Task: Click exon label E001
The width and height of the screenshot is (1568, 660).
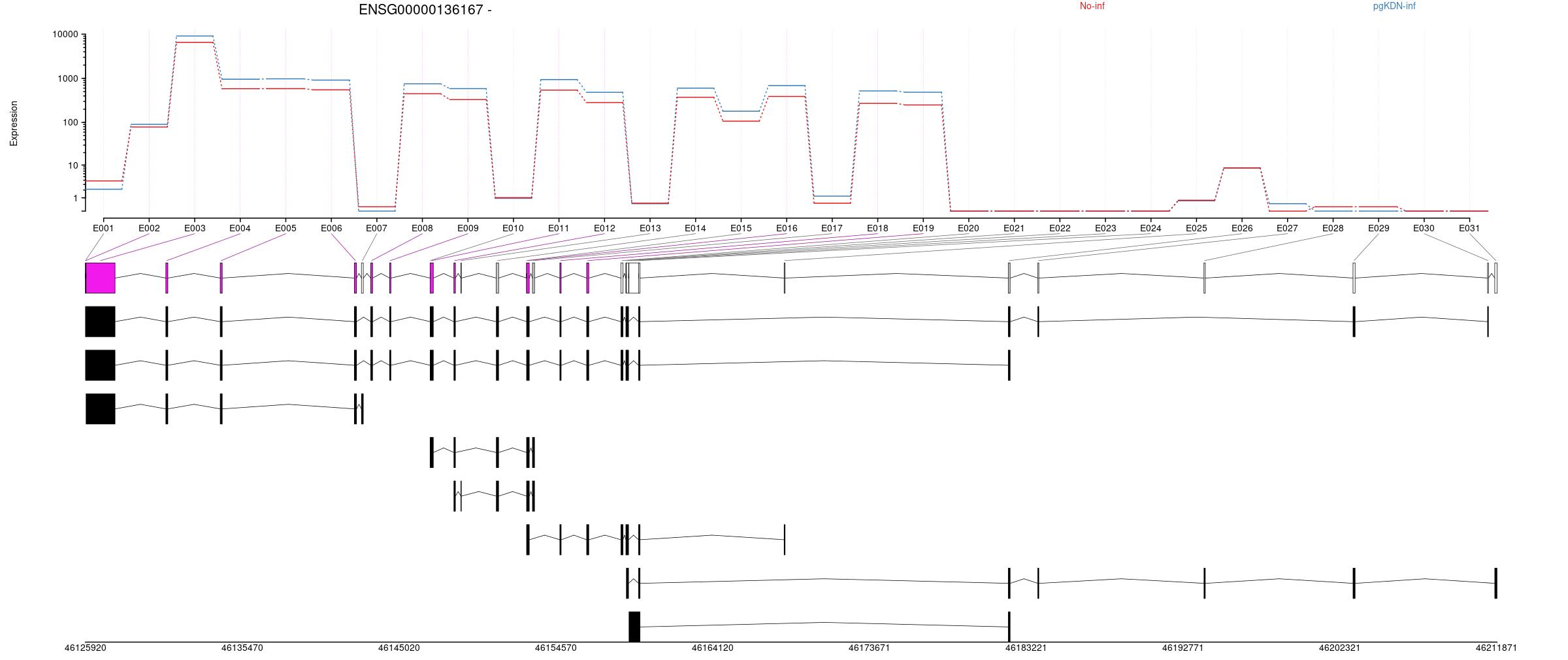Action: click(x=103, y=228)
